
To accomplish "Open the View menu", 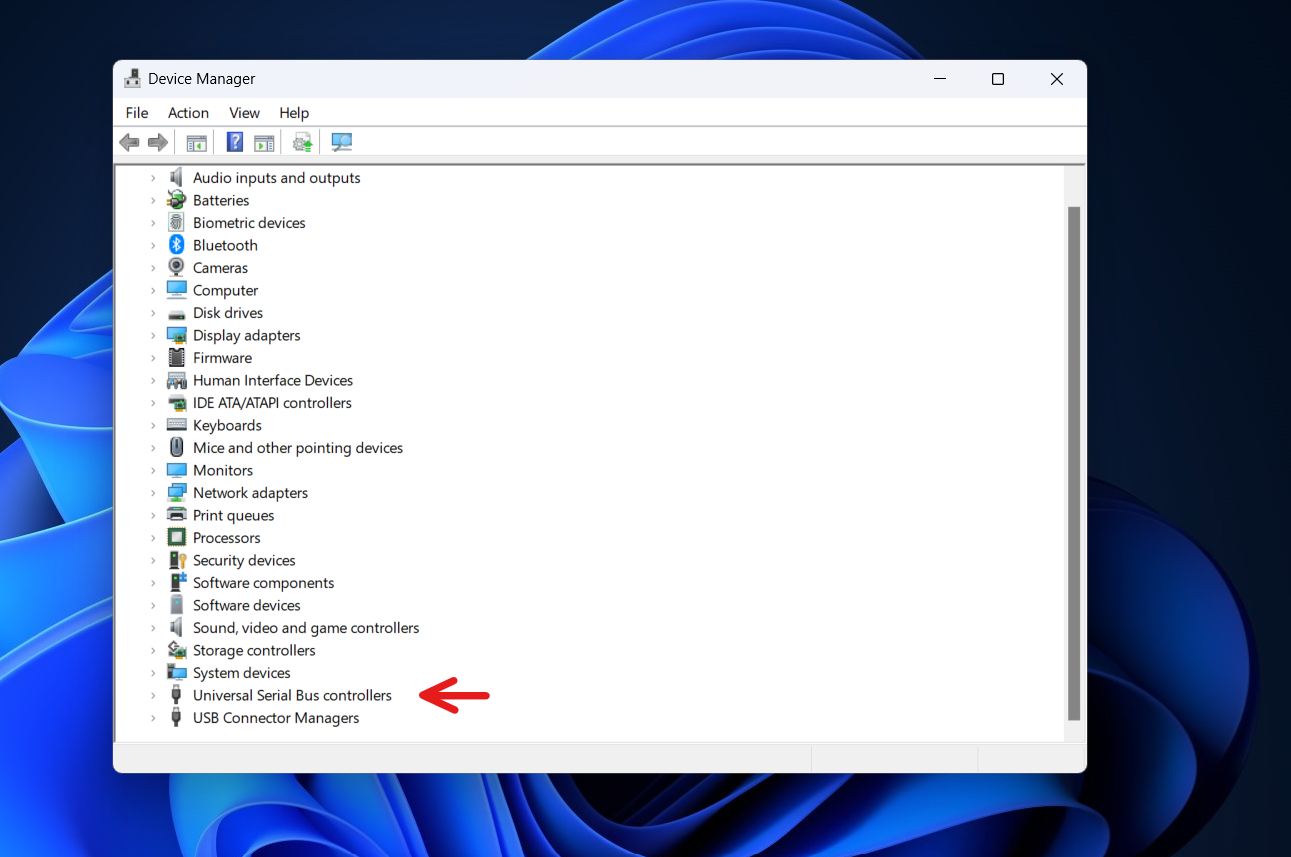I will click(244, 112).
